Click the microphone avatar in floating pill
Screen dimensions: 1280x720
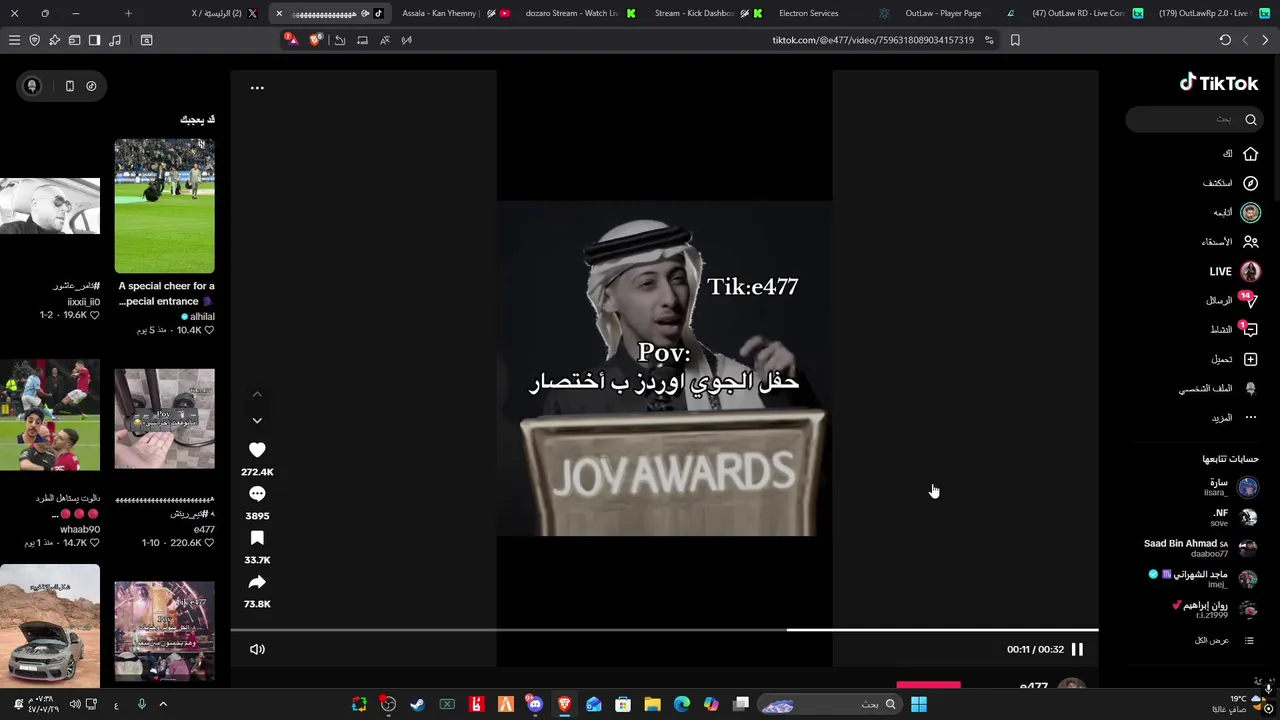pyautogui.click(x=32, y=86)
